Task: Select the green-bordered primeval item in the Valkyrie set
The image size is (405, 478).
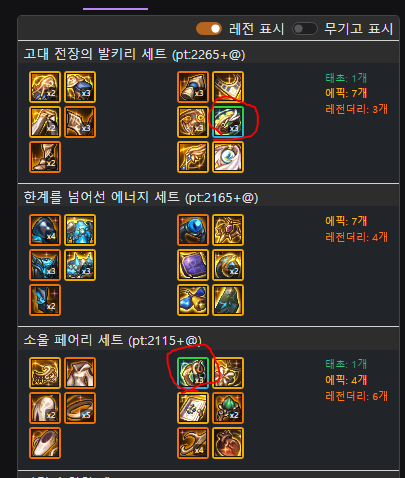Action: pyautogui.click(x=228, y=122)
